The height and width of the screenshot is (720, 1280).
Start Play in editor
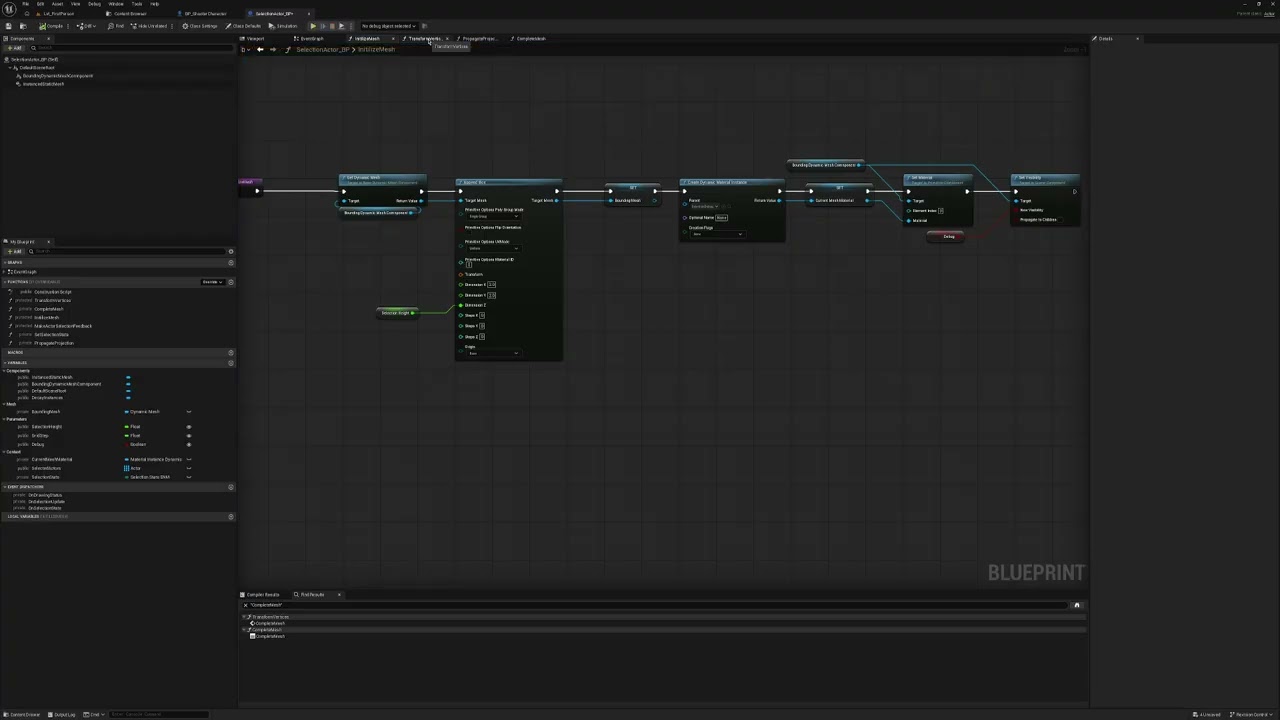click(313, 26)
